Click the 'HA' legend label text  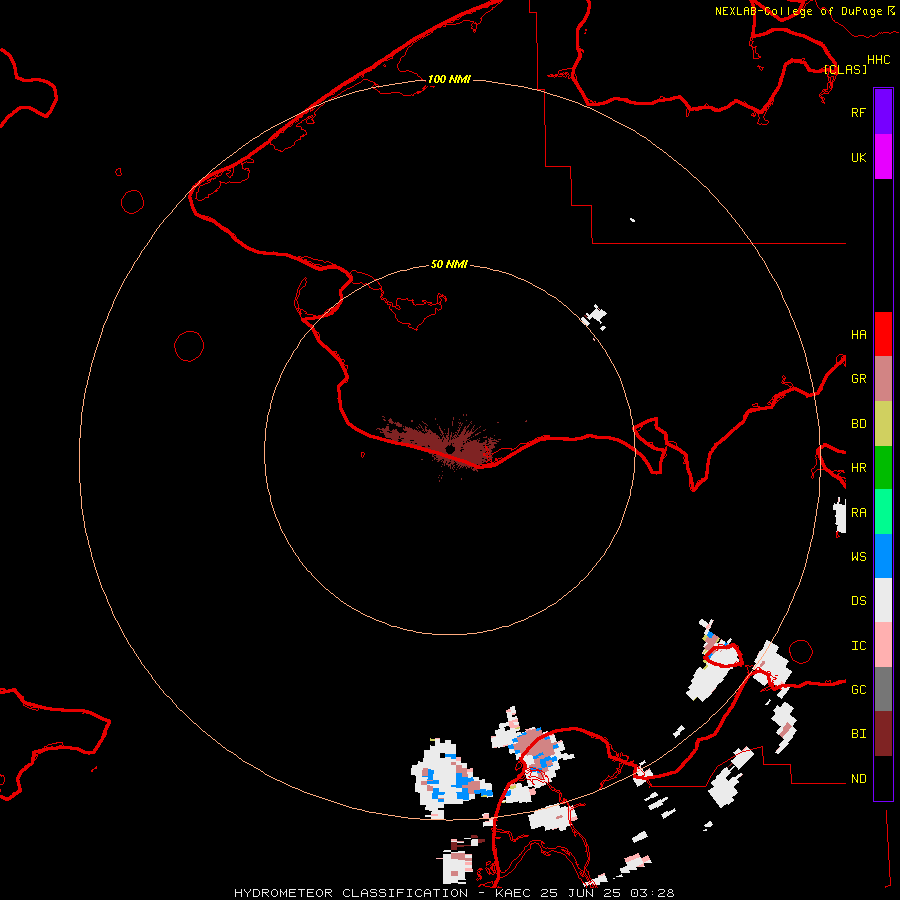point(858,334)
